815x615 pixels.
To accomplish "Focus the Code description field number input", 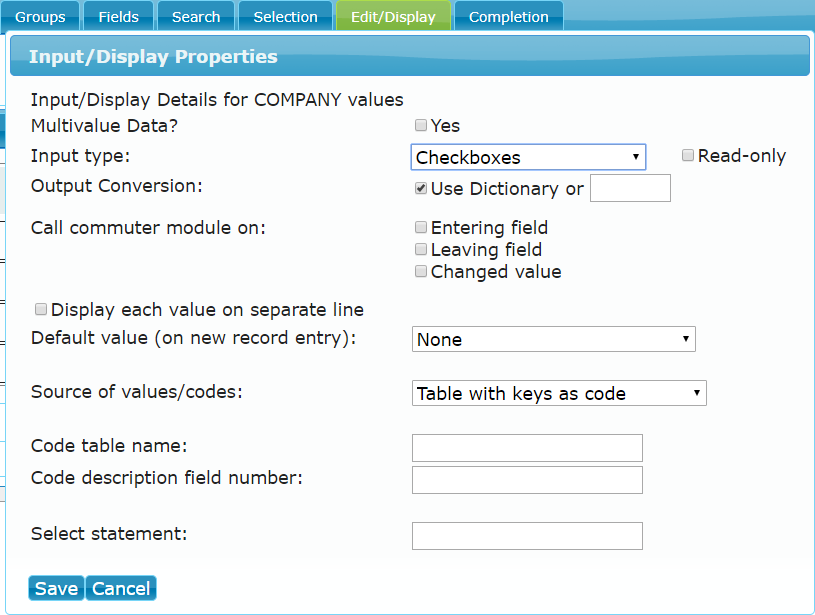I will (527, 480).
